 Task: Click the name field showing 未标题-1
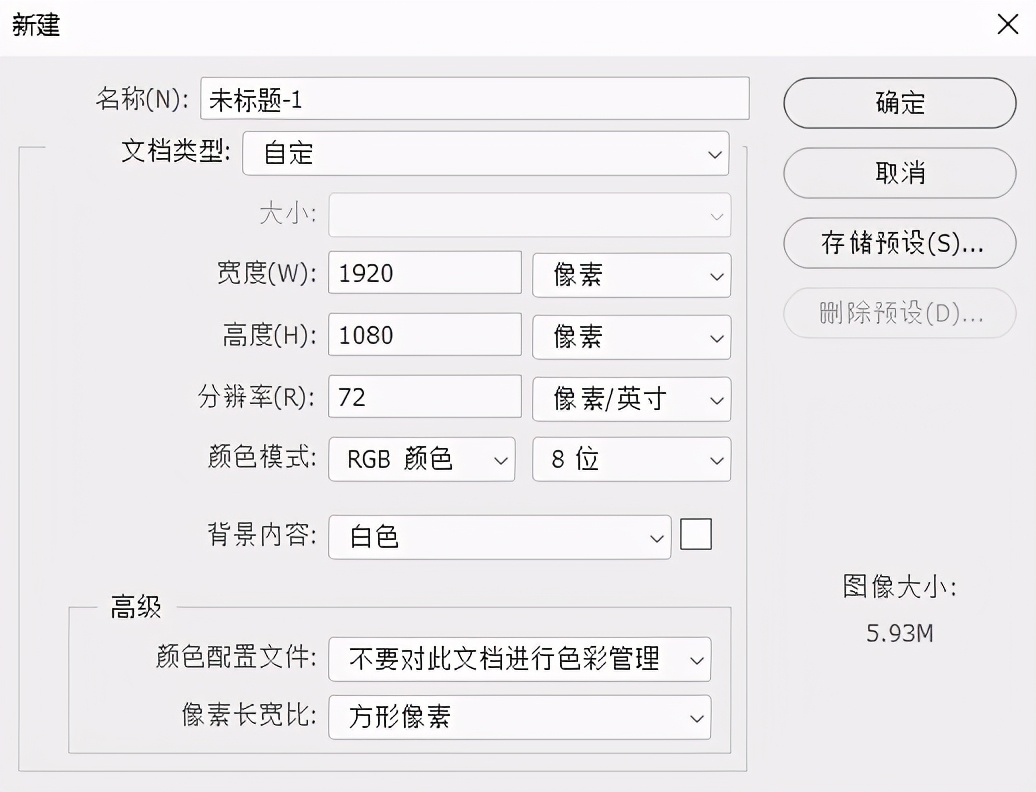(475, 98)
